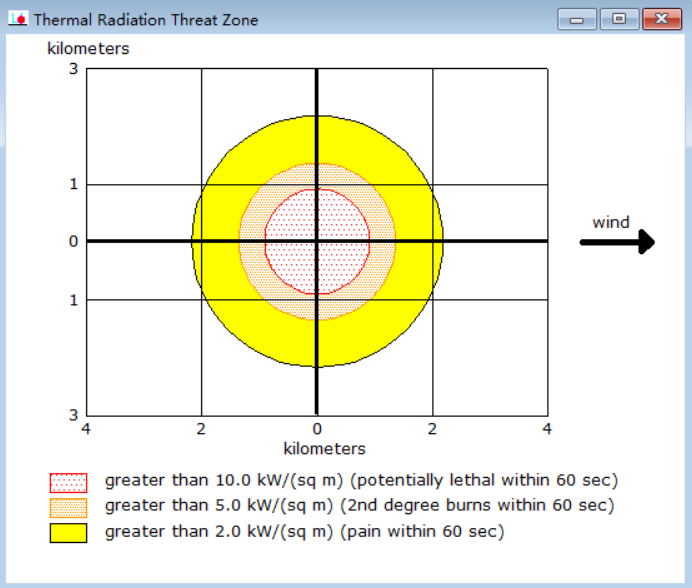Screen dimensions: 692x588
Task: Click the 'wind' label
Action: tap(611, 222)
